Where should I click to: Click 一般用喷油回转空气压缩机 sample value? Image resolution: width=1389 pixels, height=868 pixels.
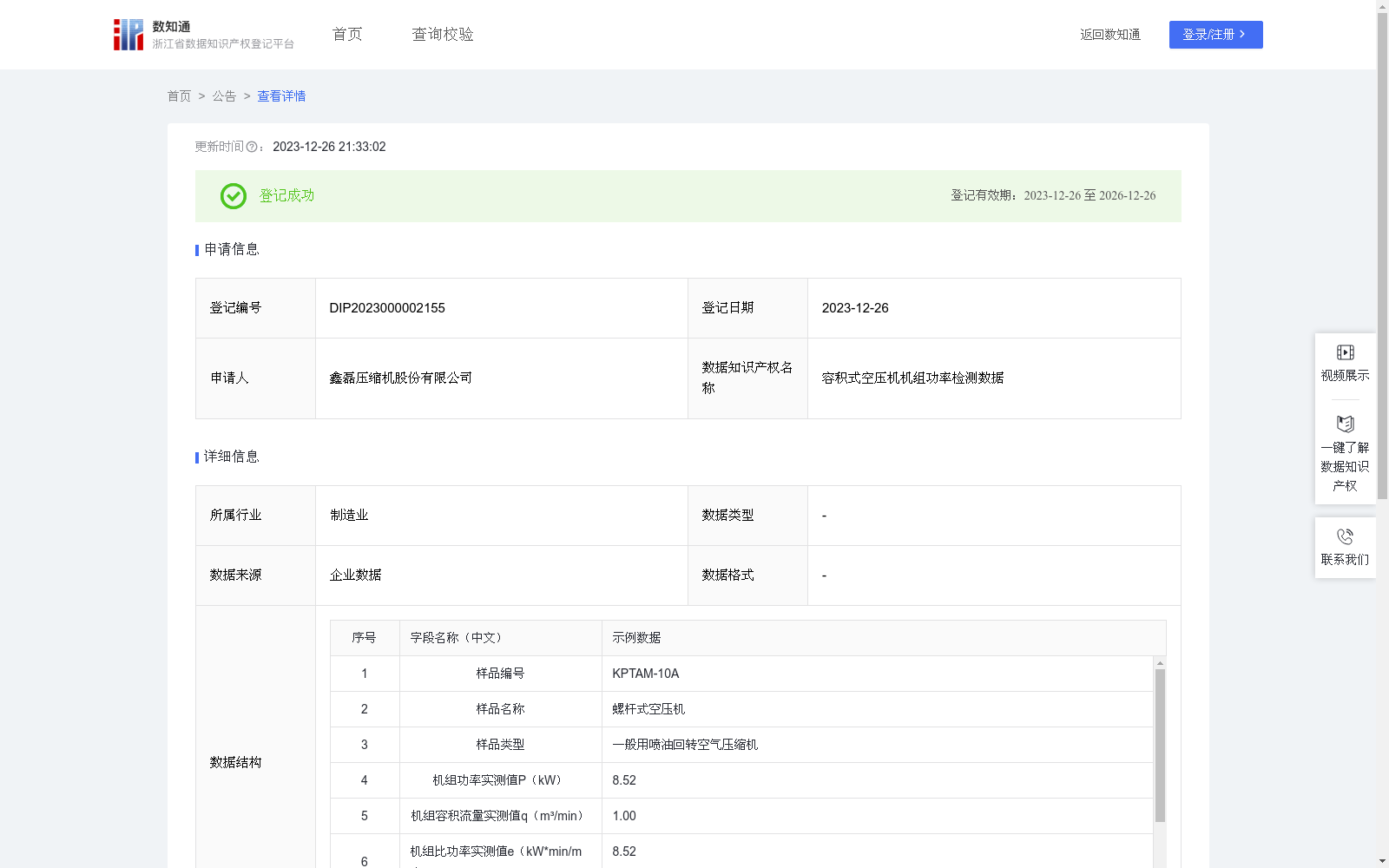[x=685, y=745]
